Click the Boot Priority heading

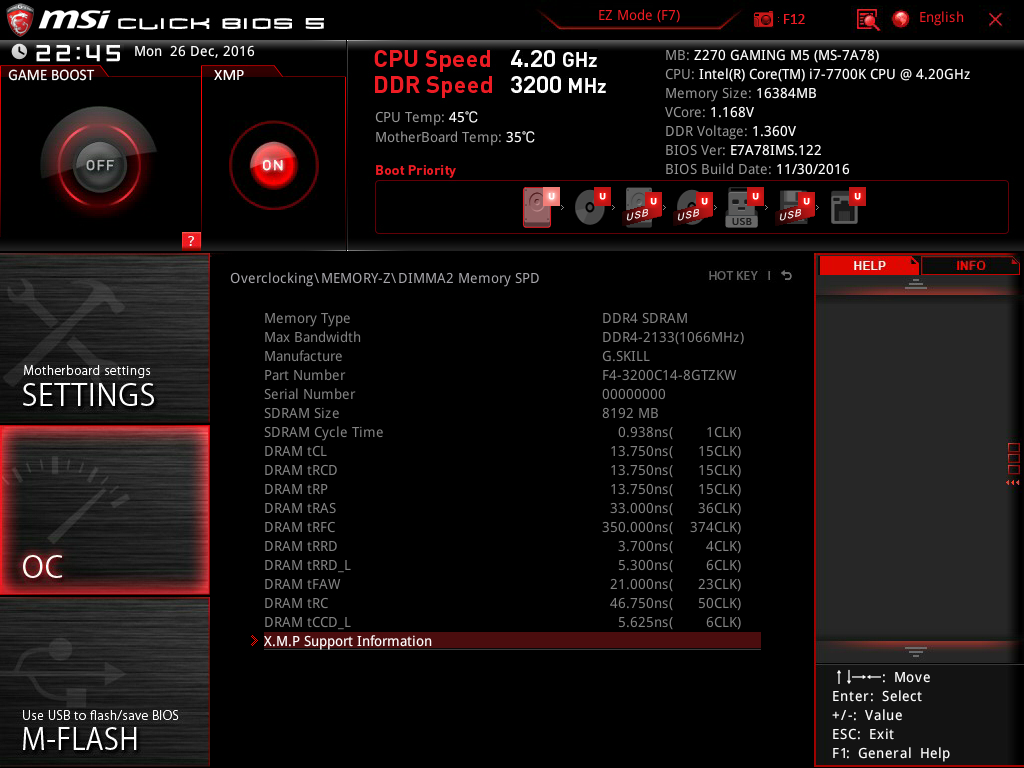coord(415,170)
